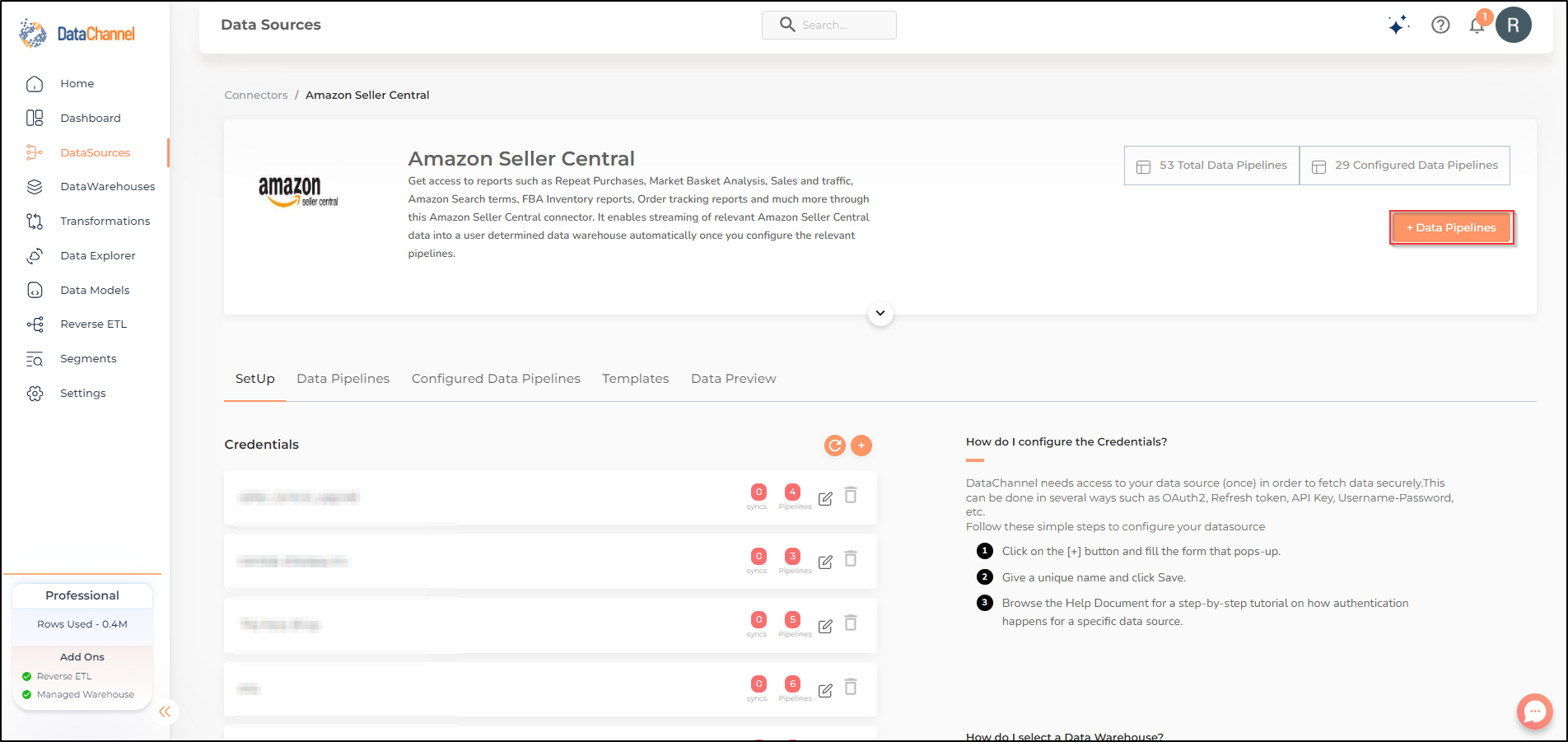Screen dimensions: 1568x742
Task: Click the Professional plan card
Action: 82,595
